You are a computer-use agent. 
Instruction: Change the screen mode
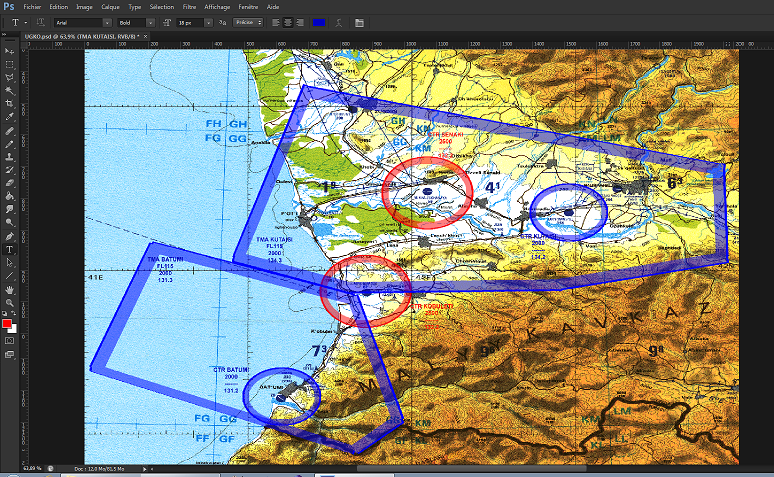[x=9, y=355]
